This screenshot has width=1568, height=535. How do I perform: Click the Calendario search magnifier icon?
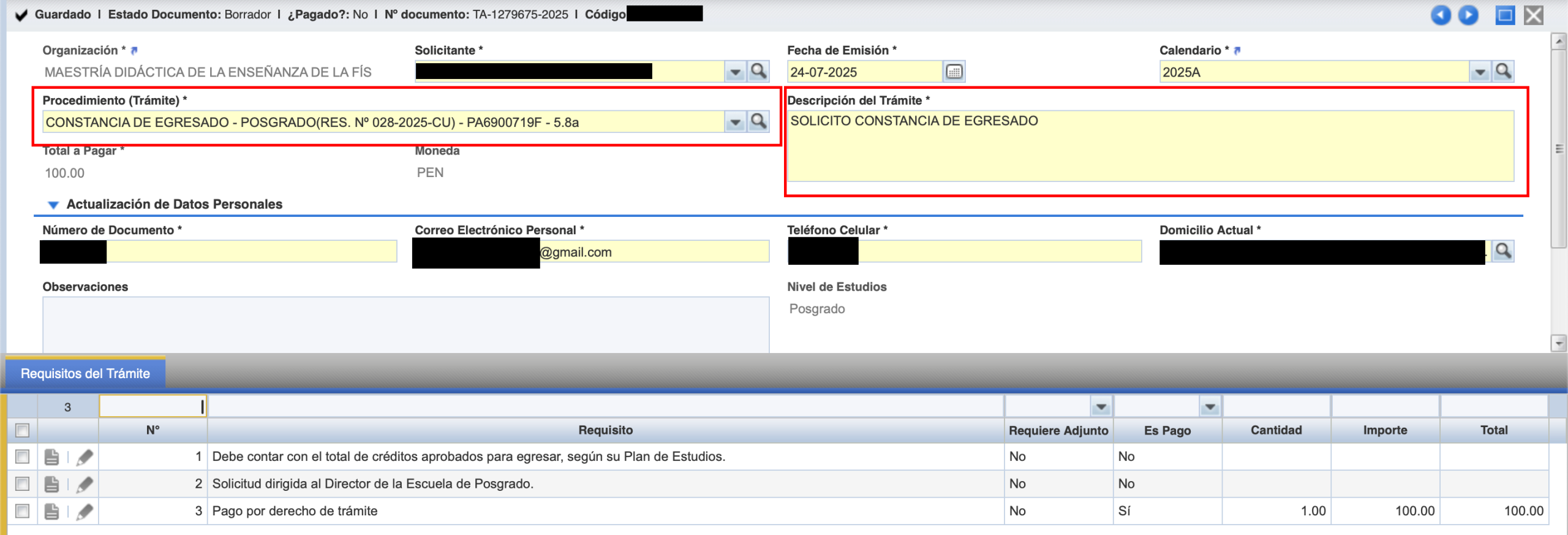tap(1503, 72)
